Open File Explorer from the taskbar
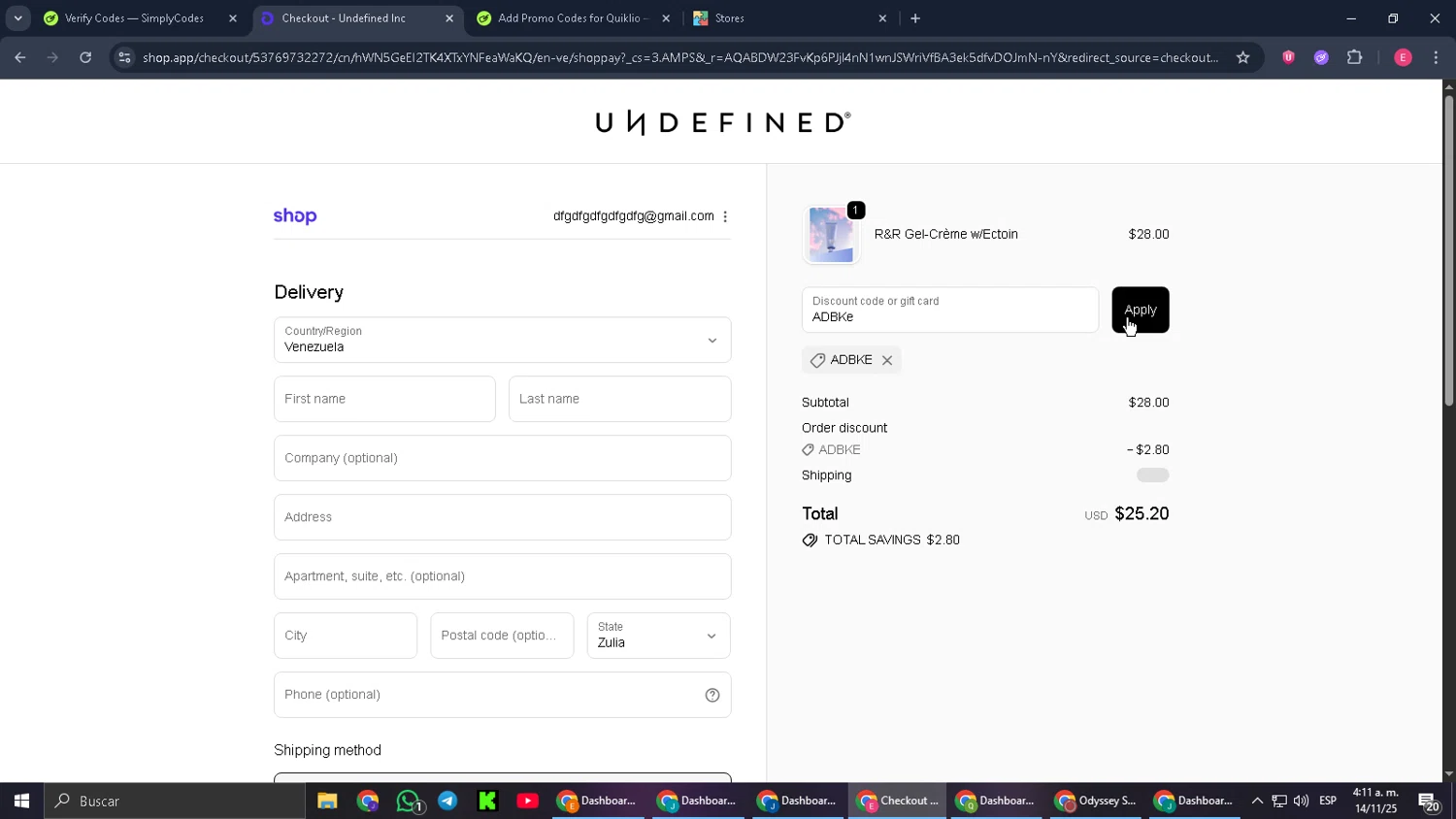This screenshot has width=1456, height=819. tap(327, 801)
